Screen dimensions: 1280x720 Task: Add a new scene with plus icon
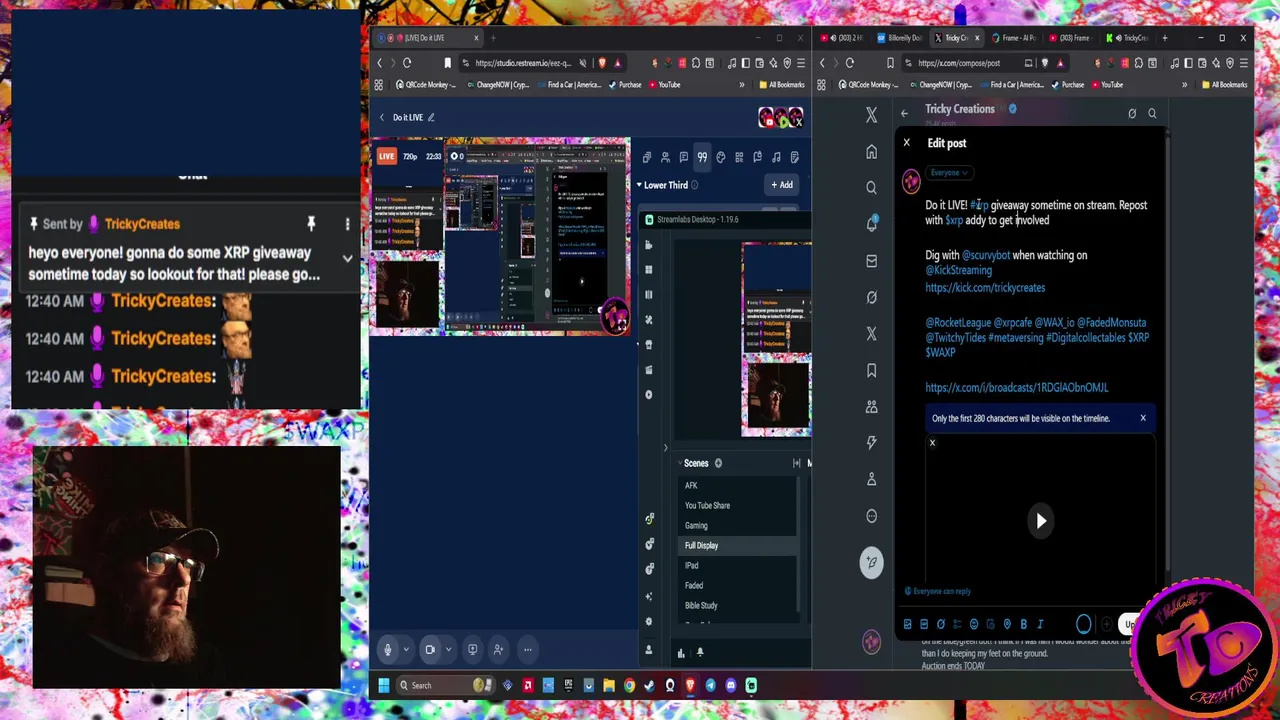[718, 463]
